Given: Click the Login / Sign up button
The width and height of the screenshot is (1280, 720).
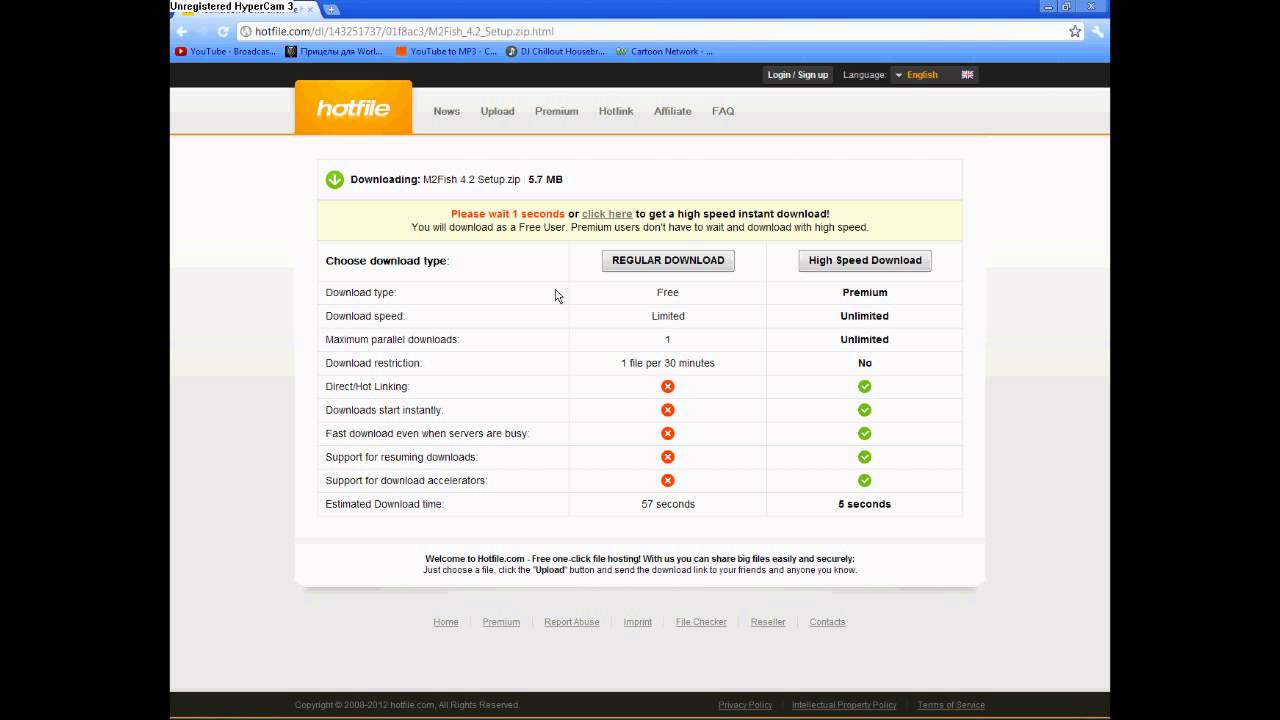Looking at the screenshot, I should click(797, 75).
